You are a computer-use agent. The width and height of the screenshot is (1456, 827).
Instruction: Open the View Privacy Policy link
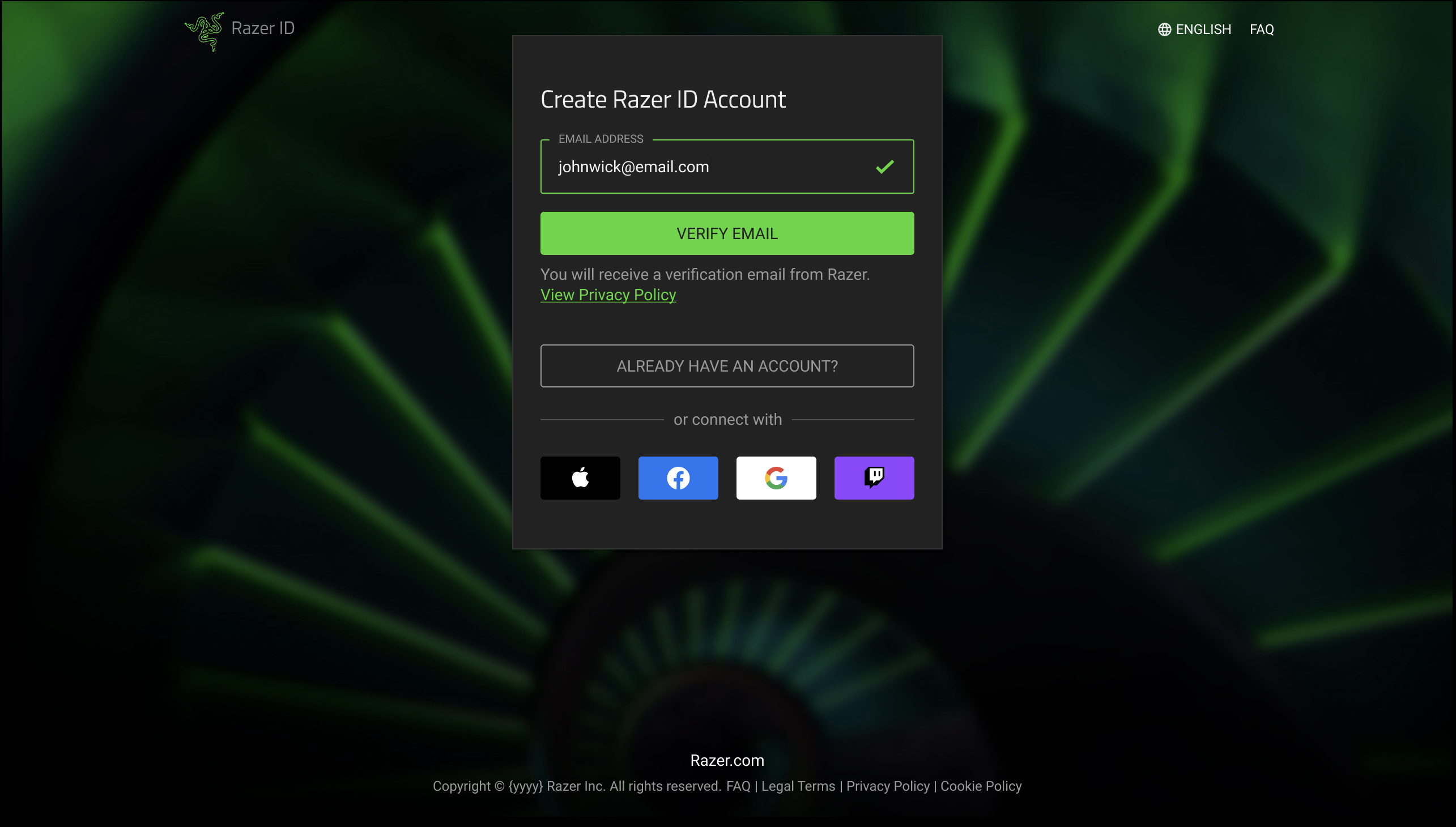pos(608,295)
